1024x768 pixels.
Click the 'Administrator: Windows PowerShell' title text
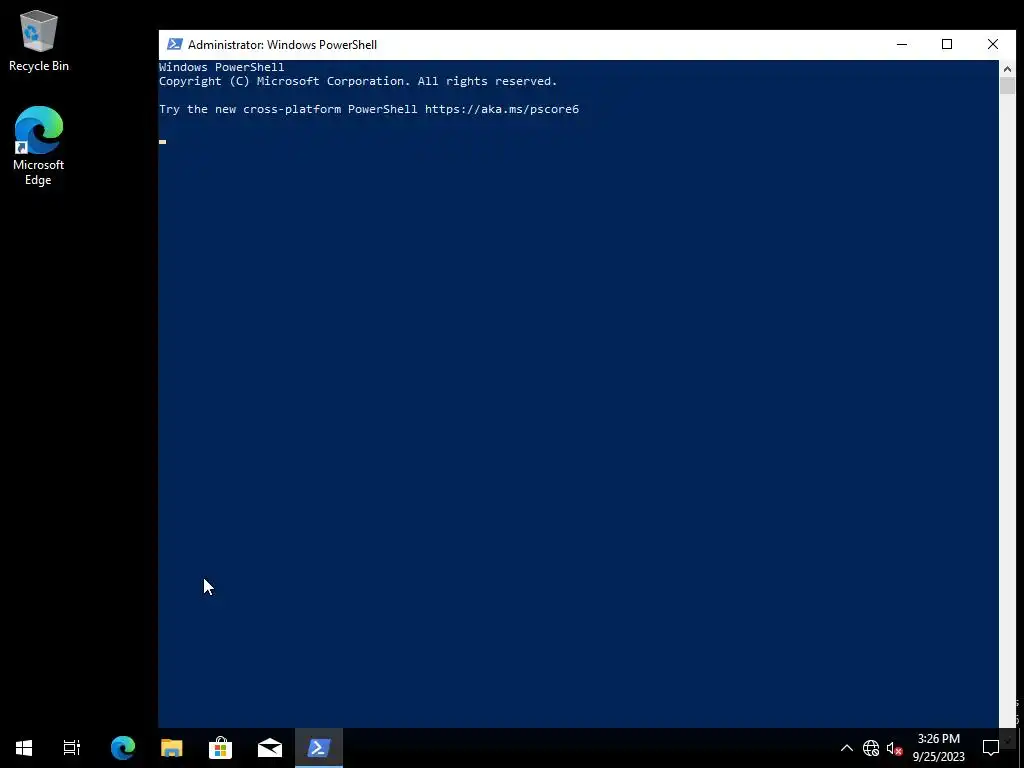point(282,45)
